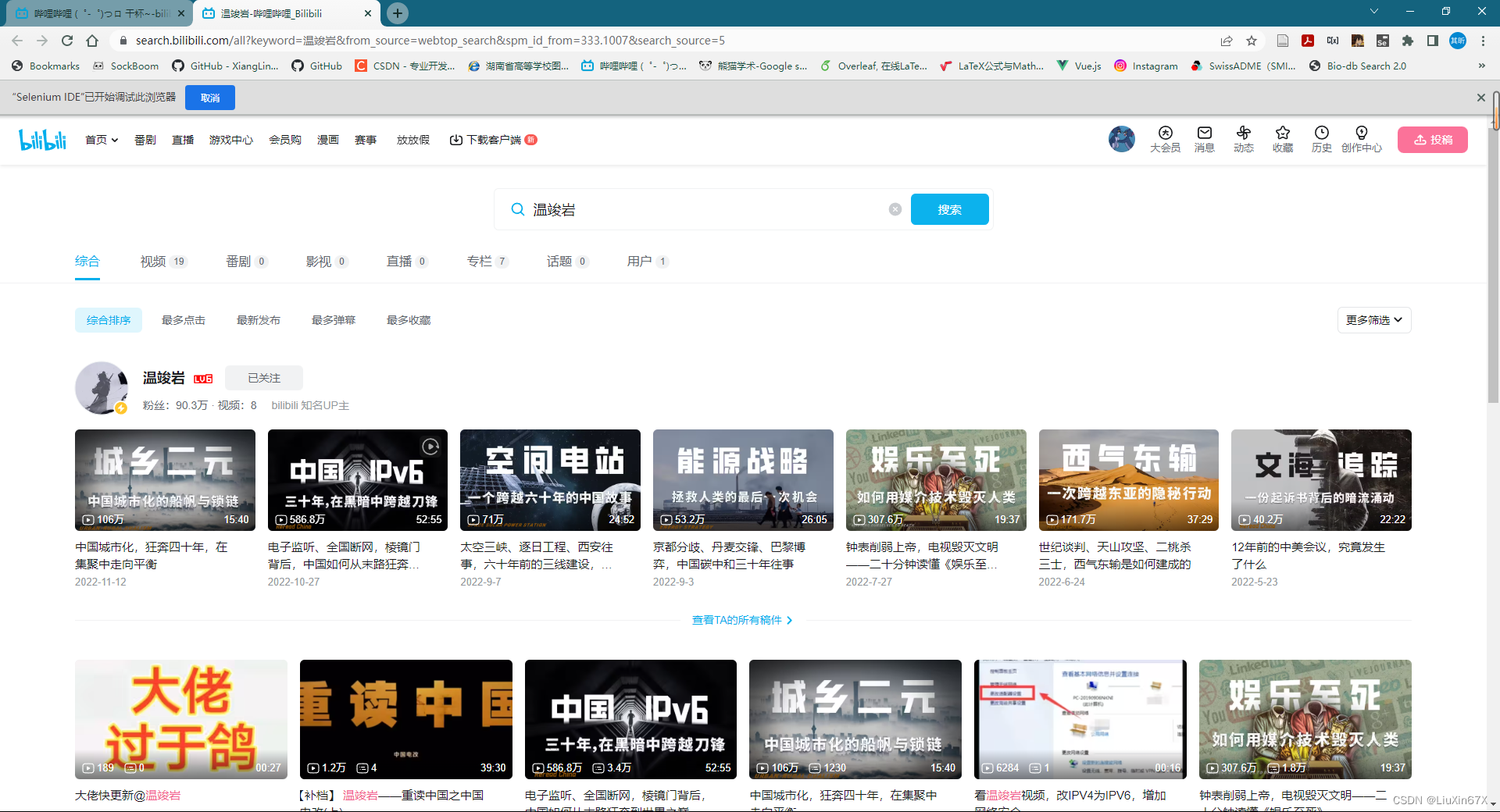Click the blue 搜索 search button
This screenshot has height=812, width=1500.
point(949,209)
